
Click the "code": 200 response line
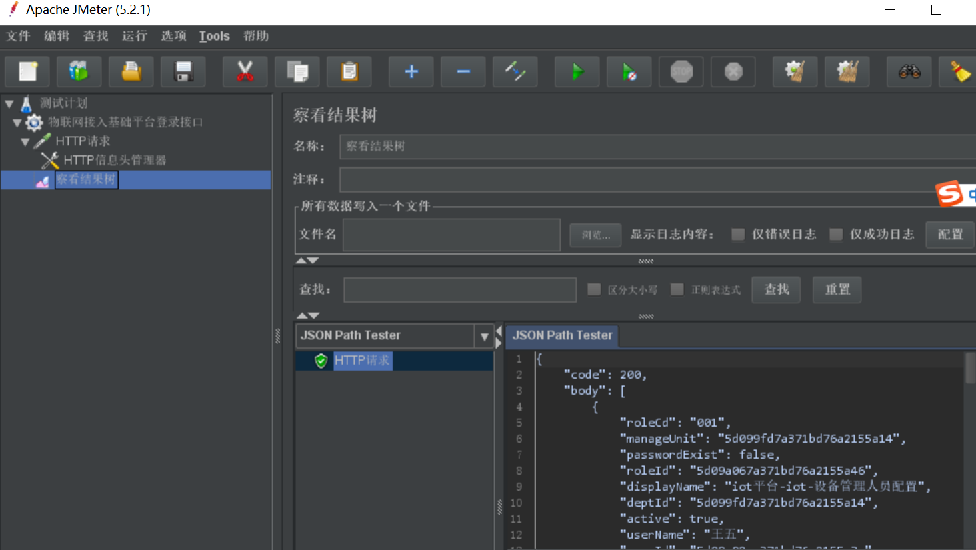point(605,375)
